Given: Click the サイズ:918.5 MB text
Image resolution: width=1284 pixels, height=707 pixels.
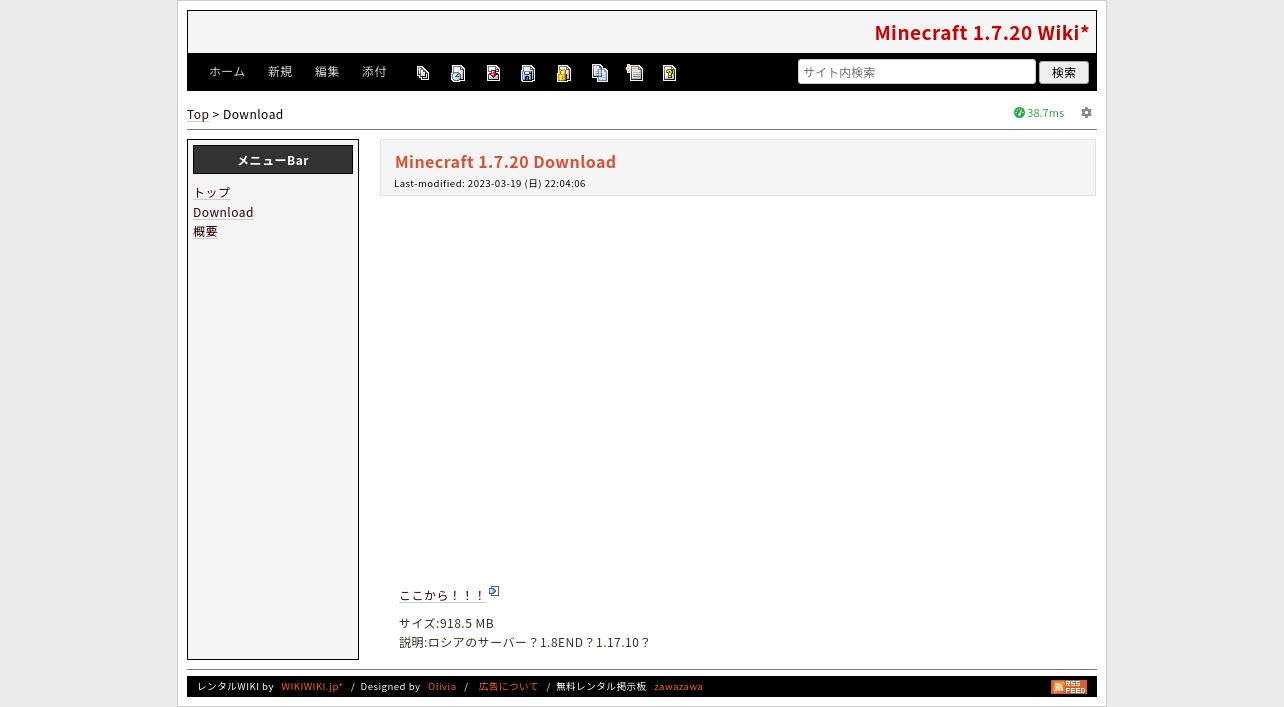Looking at the screenshot, I should click(x=446, y=623).
